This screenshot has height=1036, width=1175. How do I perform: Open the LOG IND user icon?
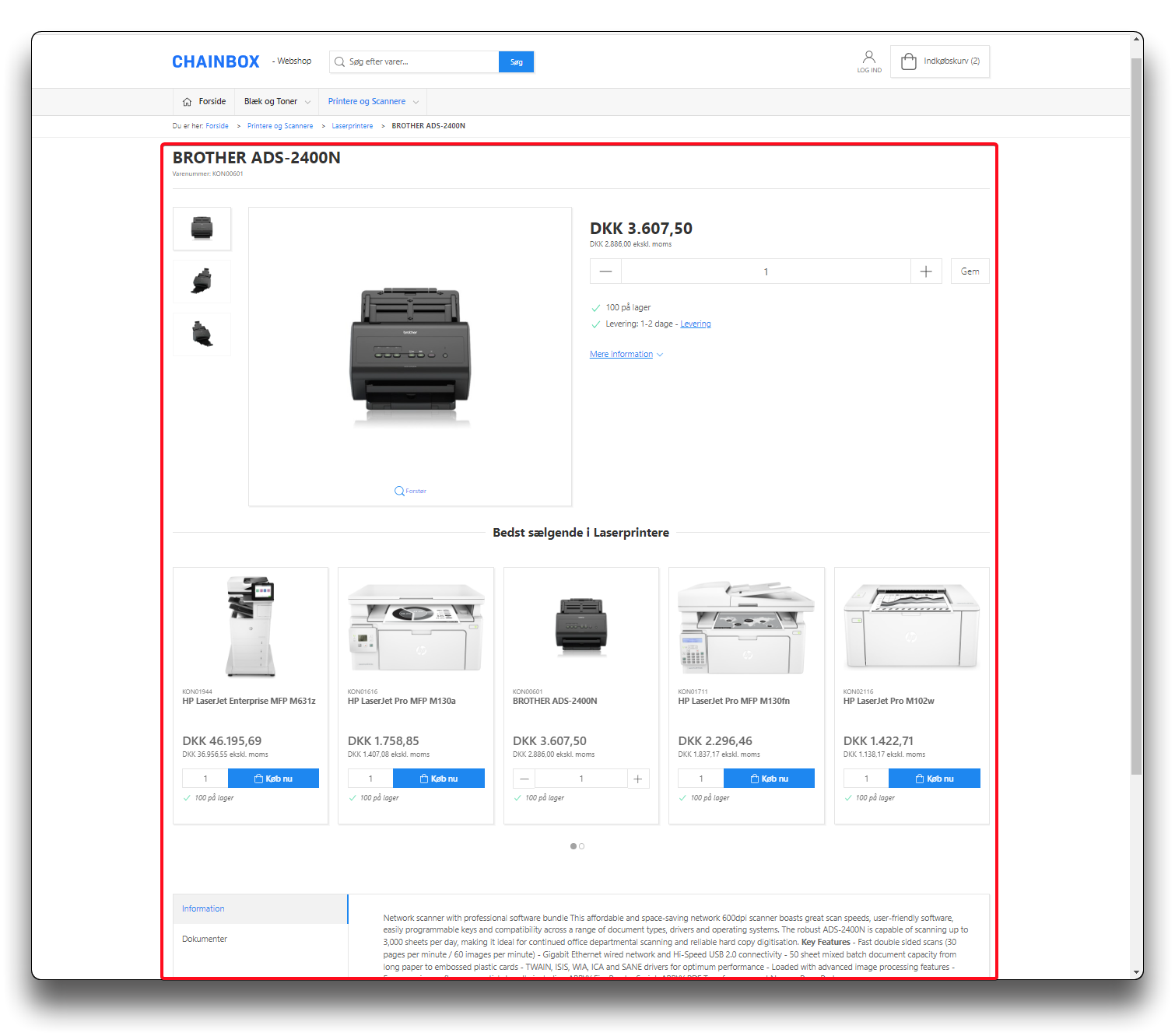[869, 61]
